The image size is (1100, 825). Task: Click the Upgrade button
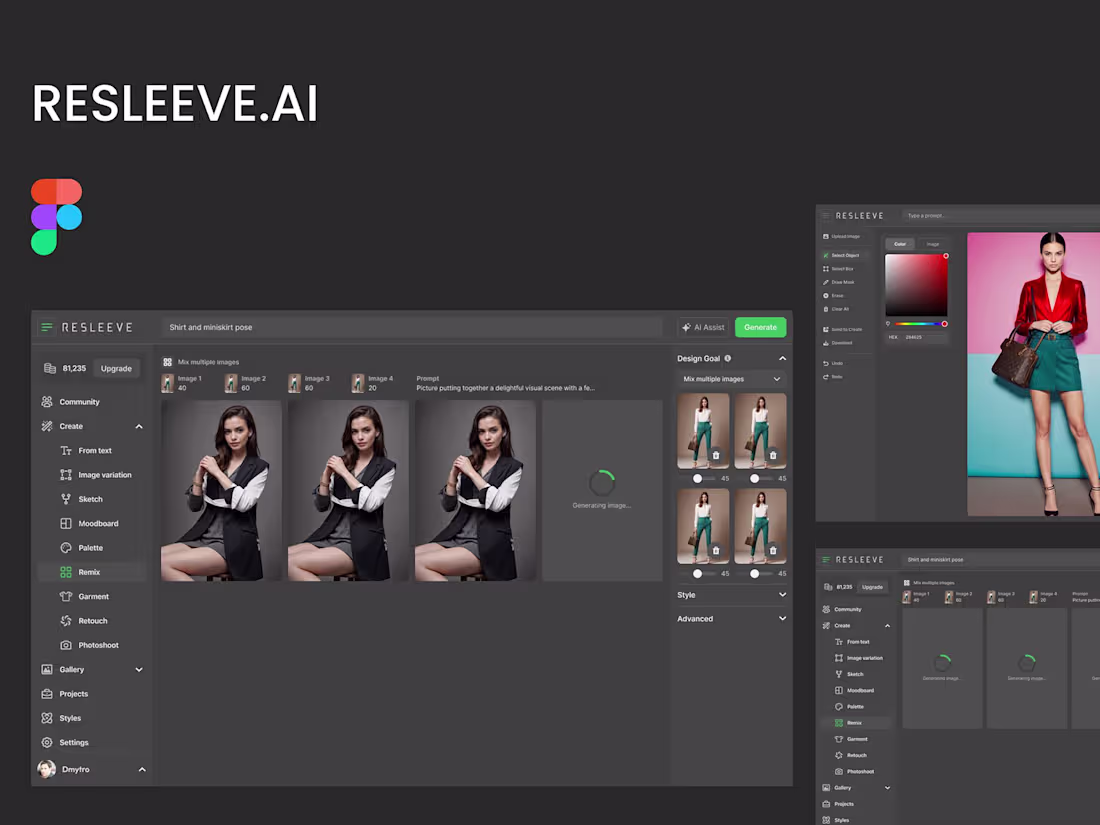[117, 368]
